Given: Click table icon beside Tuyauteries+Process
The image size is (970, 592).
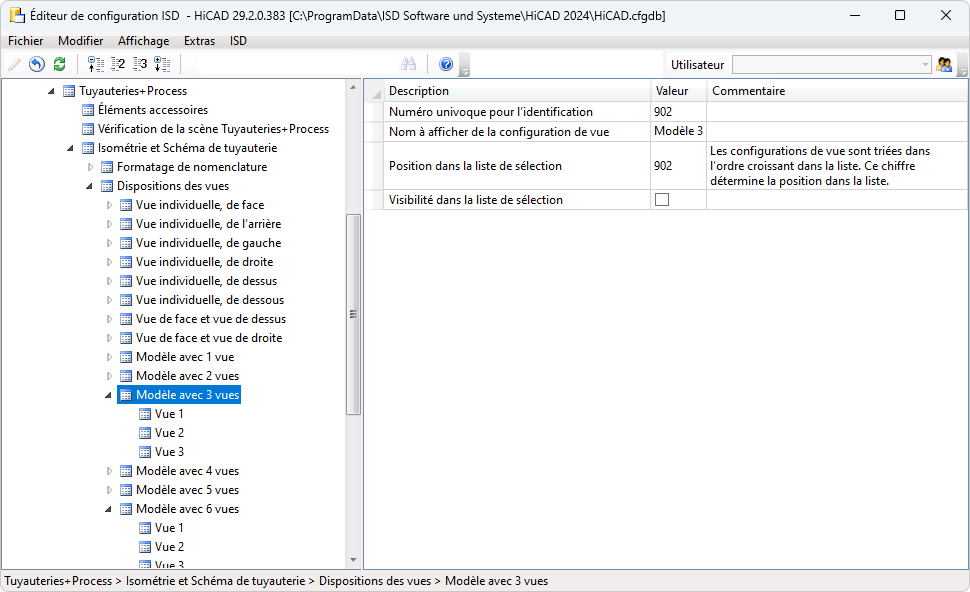Looking at the screenshot, I should pos(69,91).
